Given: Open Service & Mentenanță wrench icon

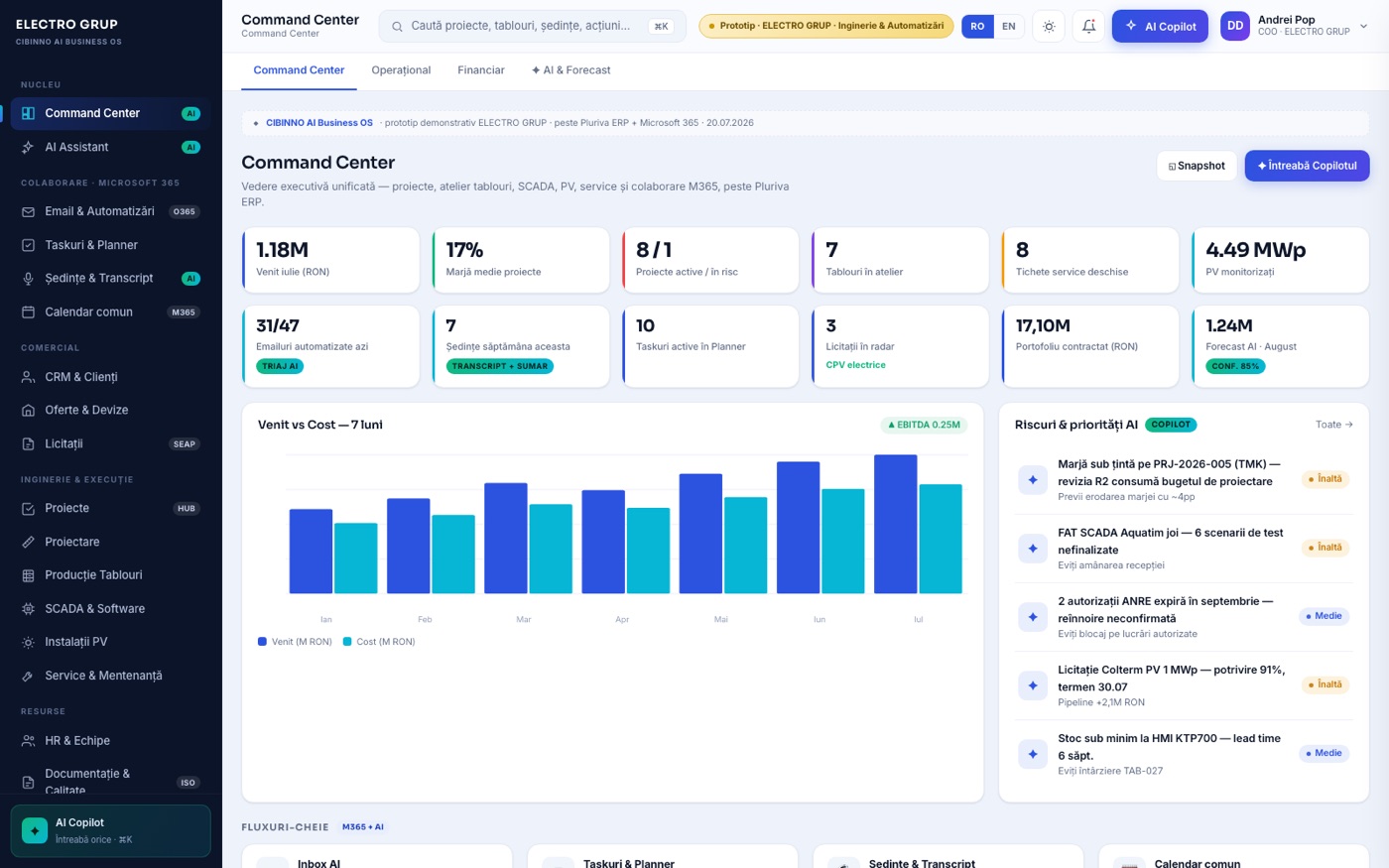Looking at the screenshot, I should click(28, 676).
